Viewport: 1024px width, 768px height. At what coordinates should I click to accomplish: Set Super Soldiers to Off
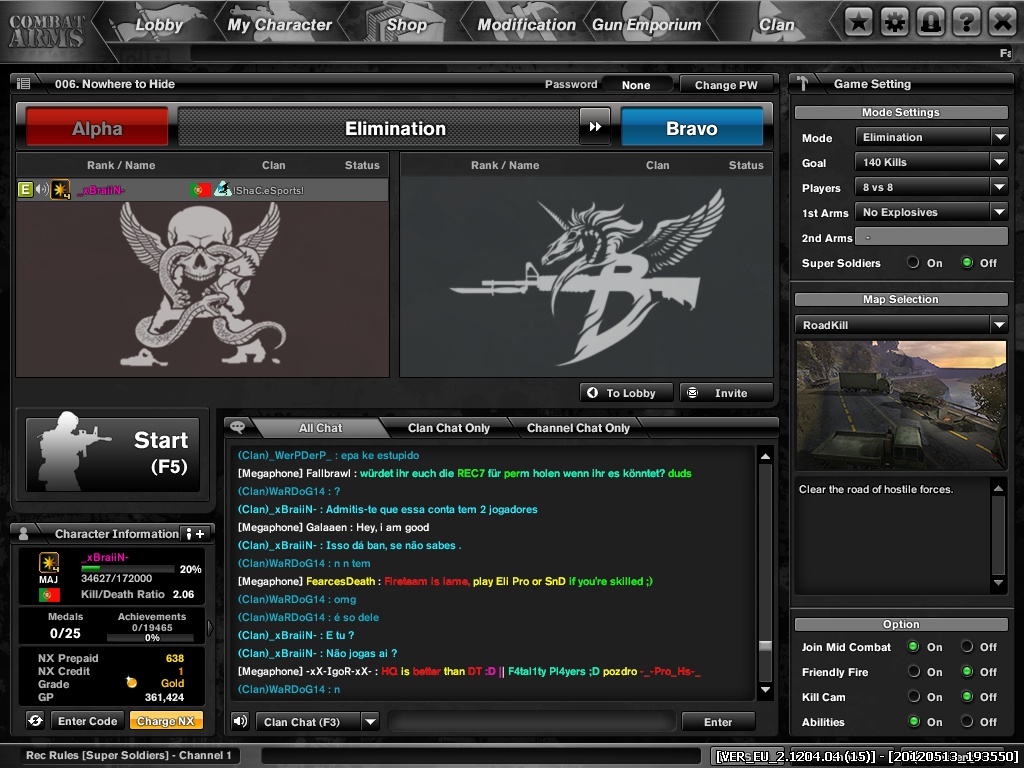(x=967, y=263)
